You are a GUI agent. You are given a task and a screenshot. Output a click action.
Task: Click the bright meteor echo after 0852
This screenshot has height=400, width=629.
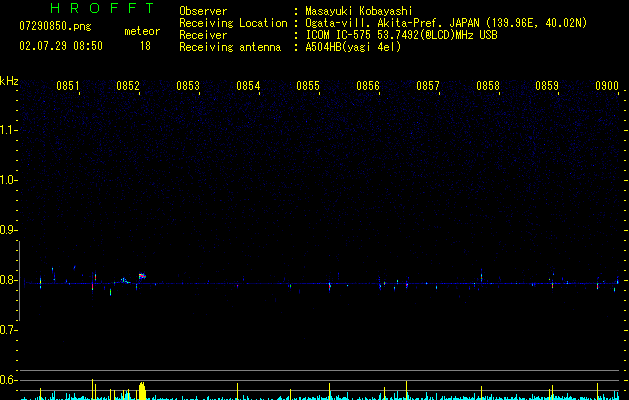click(142, 276)
